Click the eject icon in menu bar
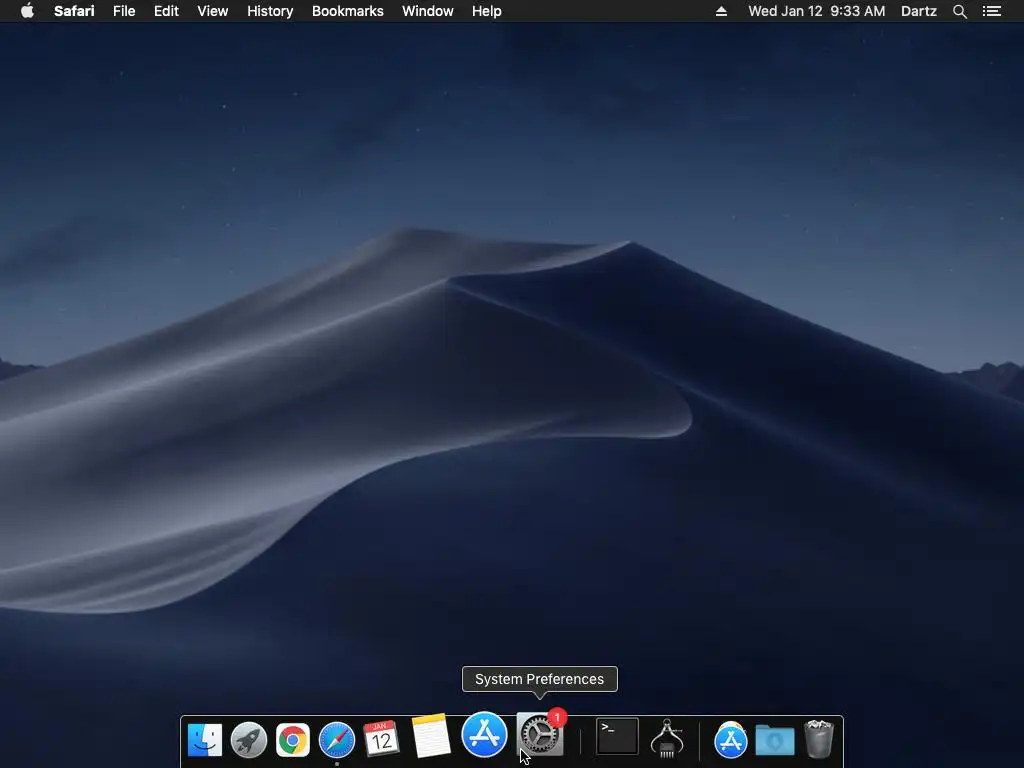The image size is (1024, 768). 721,11
